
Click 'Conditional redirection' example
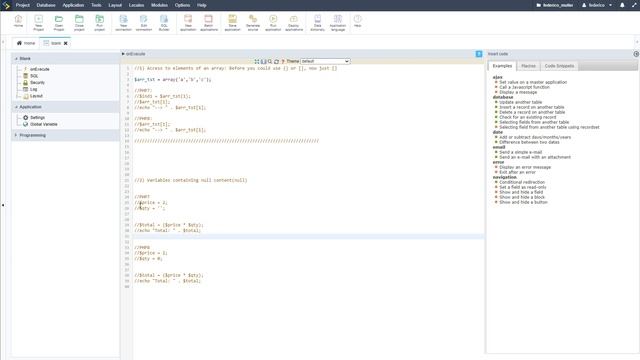[x=522, y=182]
